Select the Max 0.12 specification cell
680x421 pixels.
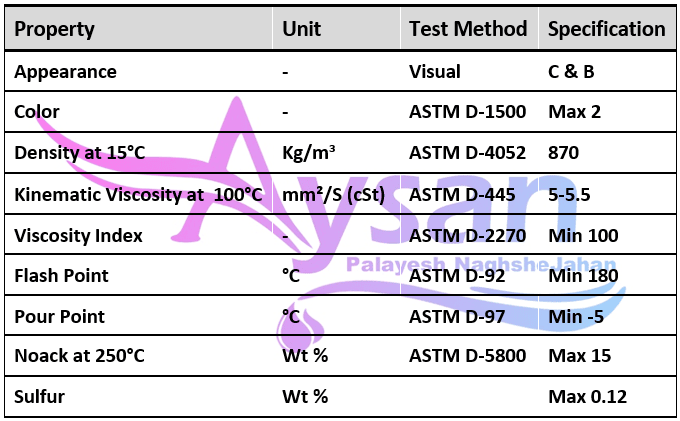click(x=588, y=396)
